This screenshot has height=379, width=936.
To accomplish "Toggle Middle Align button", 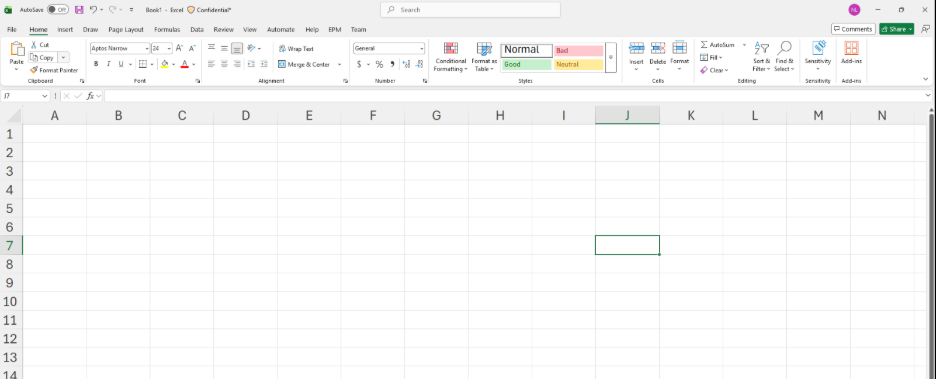I will coord(224,48).
